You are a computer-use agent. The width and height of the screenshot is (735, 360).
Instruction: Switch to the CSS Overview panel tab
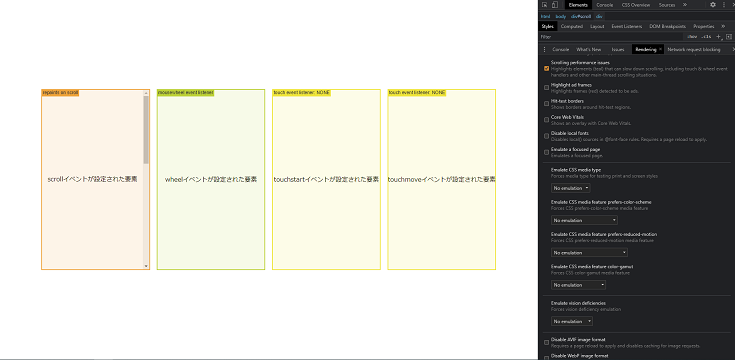click(x=636, y=5)
